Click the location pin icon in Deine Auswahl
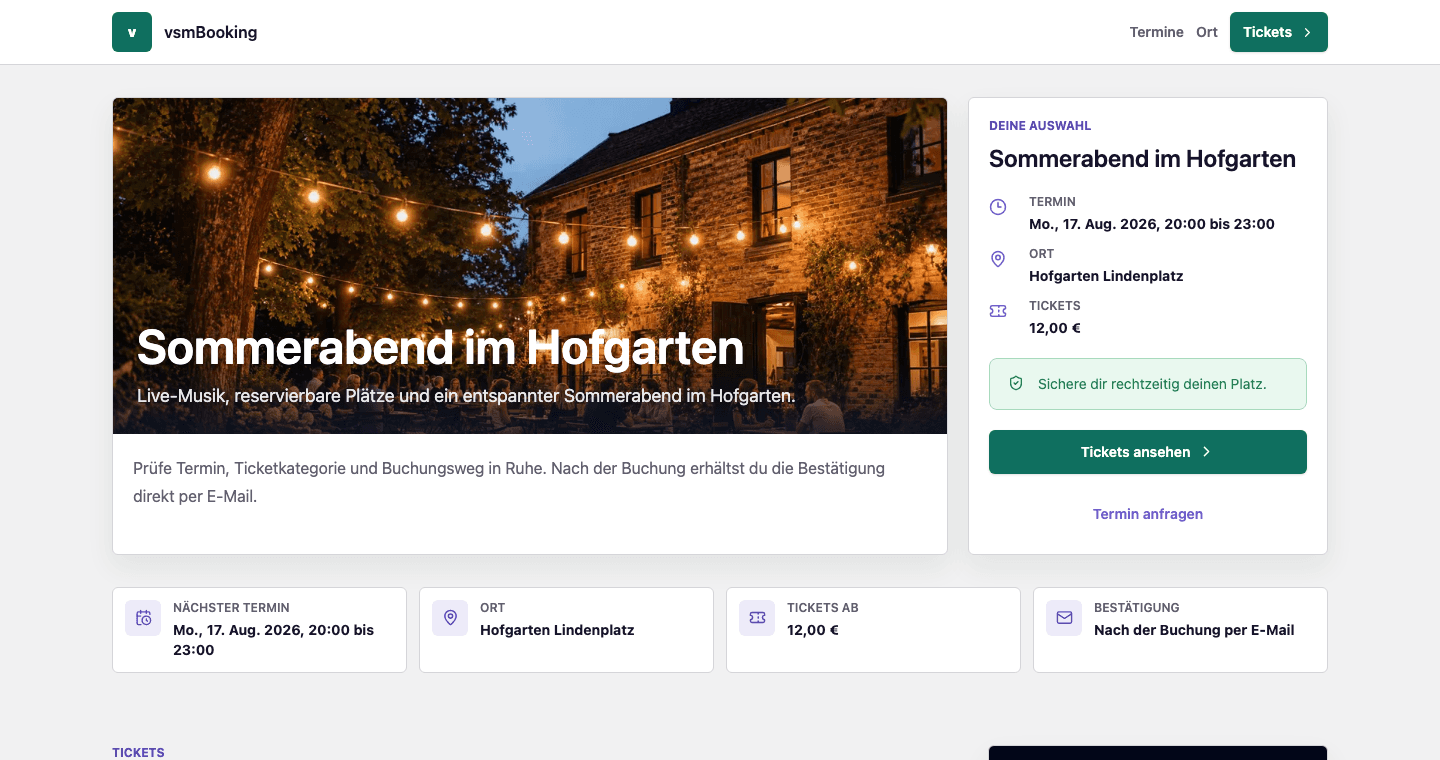The height and width of the screenshot is (760, 1440). (998, 259)
